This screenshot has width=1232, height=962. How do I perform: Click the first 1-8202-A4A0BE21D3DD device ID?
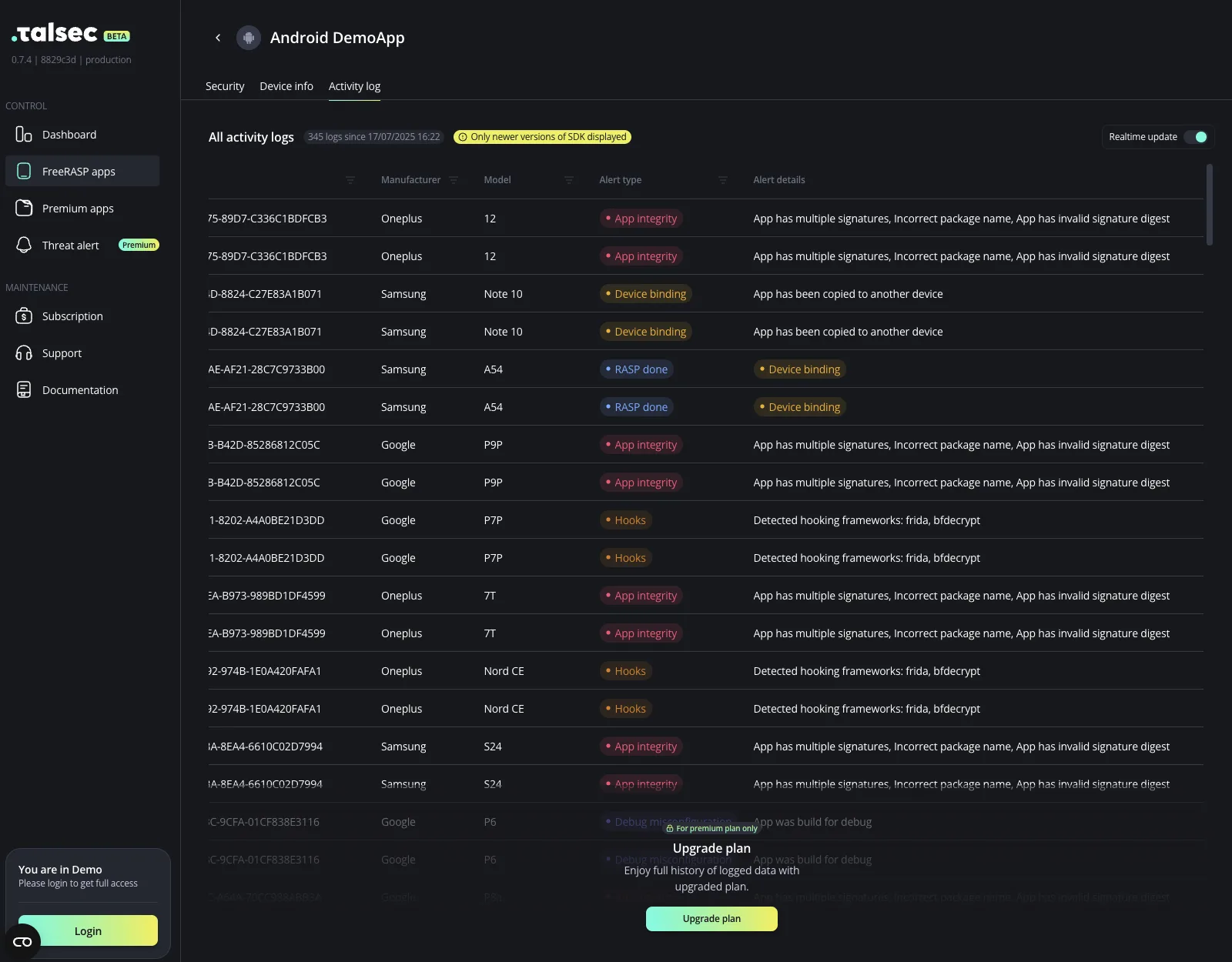[x=267, y=520]
